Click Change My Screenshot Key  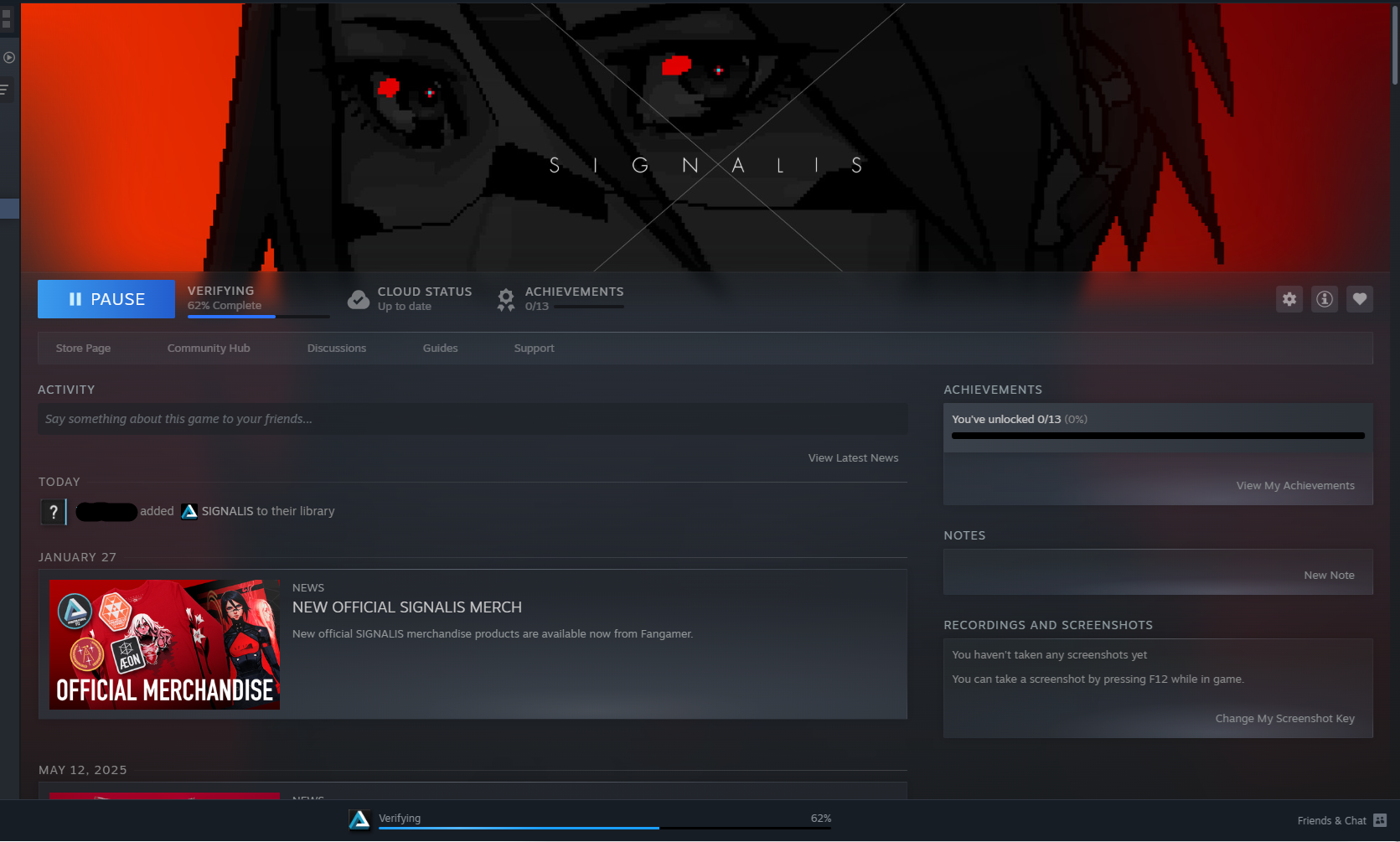1285,719
